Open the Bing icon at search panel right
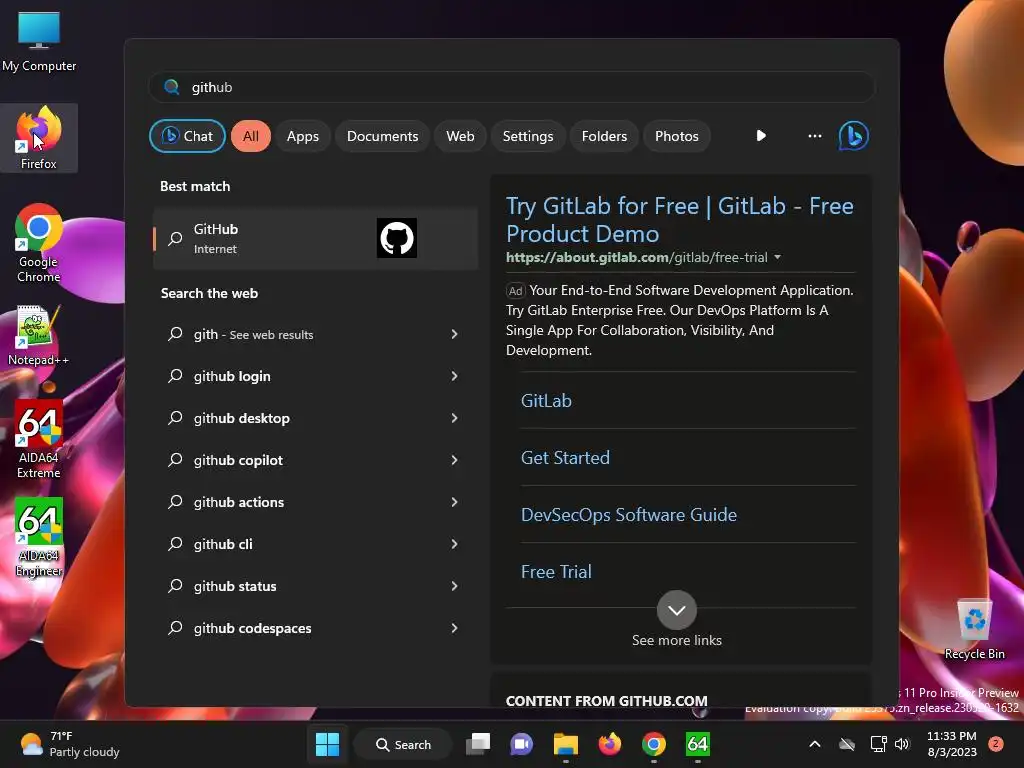The image size is (1024, 768). coord(853,136)
